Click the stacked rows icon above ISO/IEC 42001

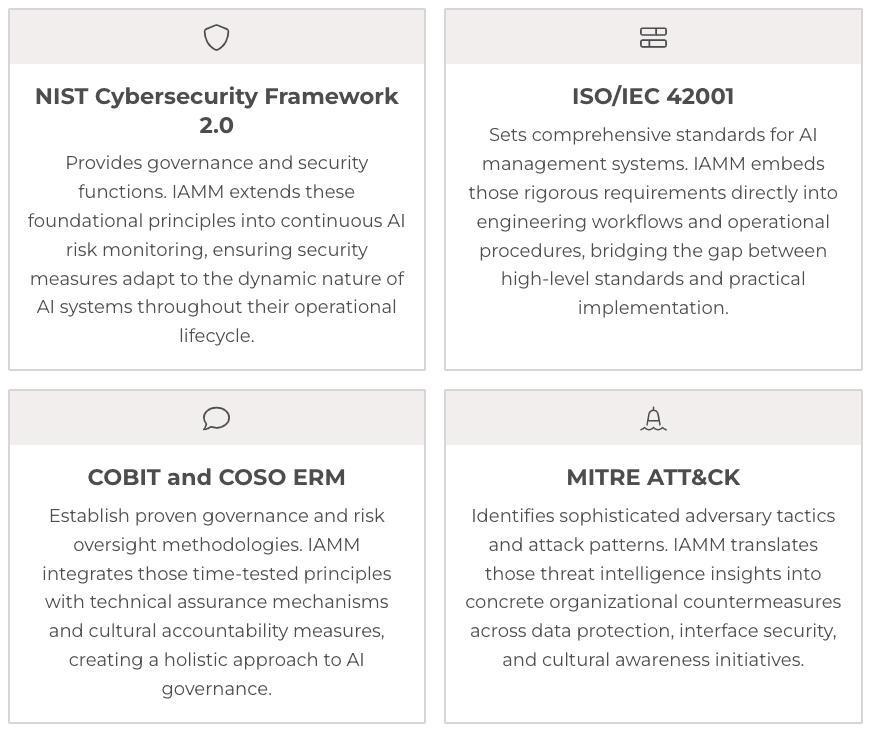coord(653,38)
